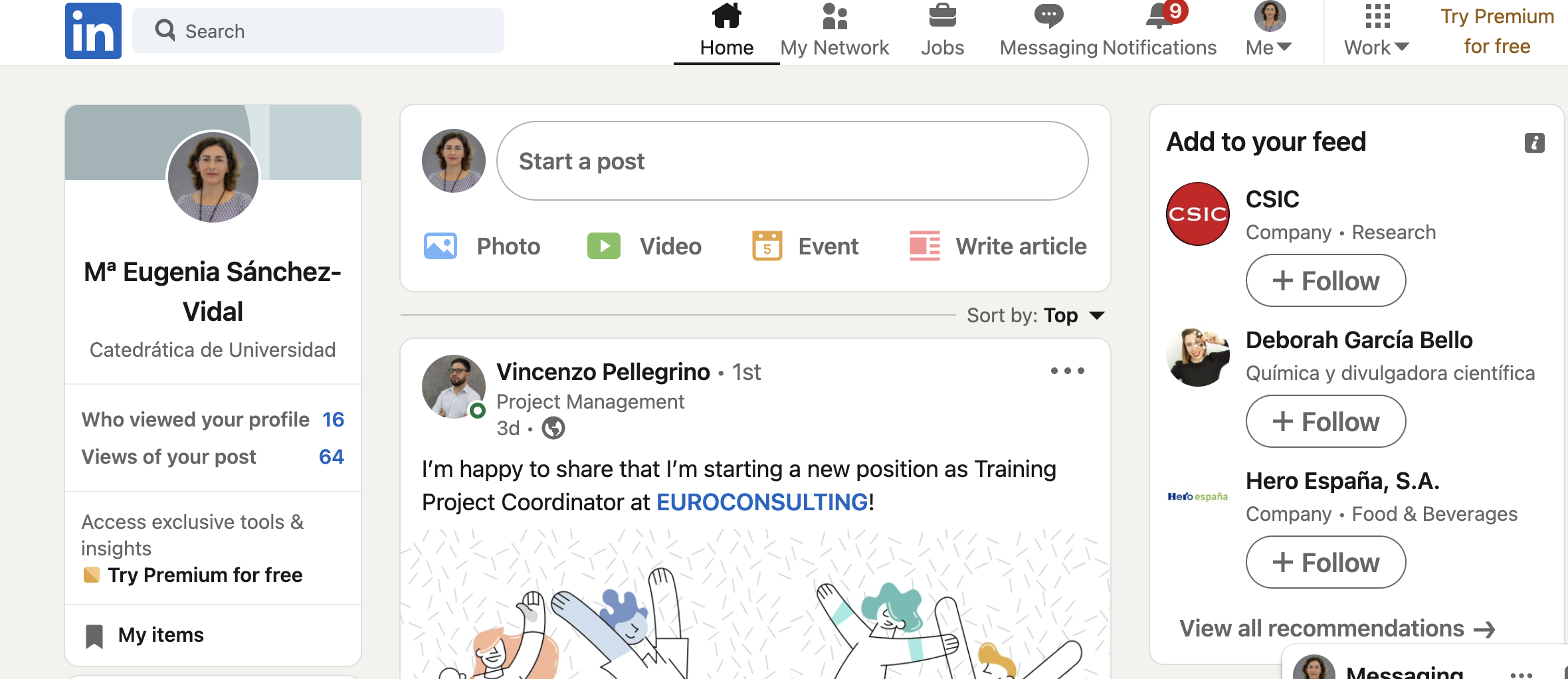
Task: Create an Event from the post box
Action: pos(805,245)
